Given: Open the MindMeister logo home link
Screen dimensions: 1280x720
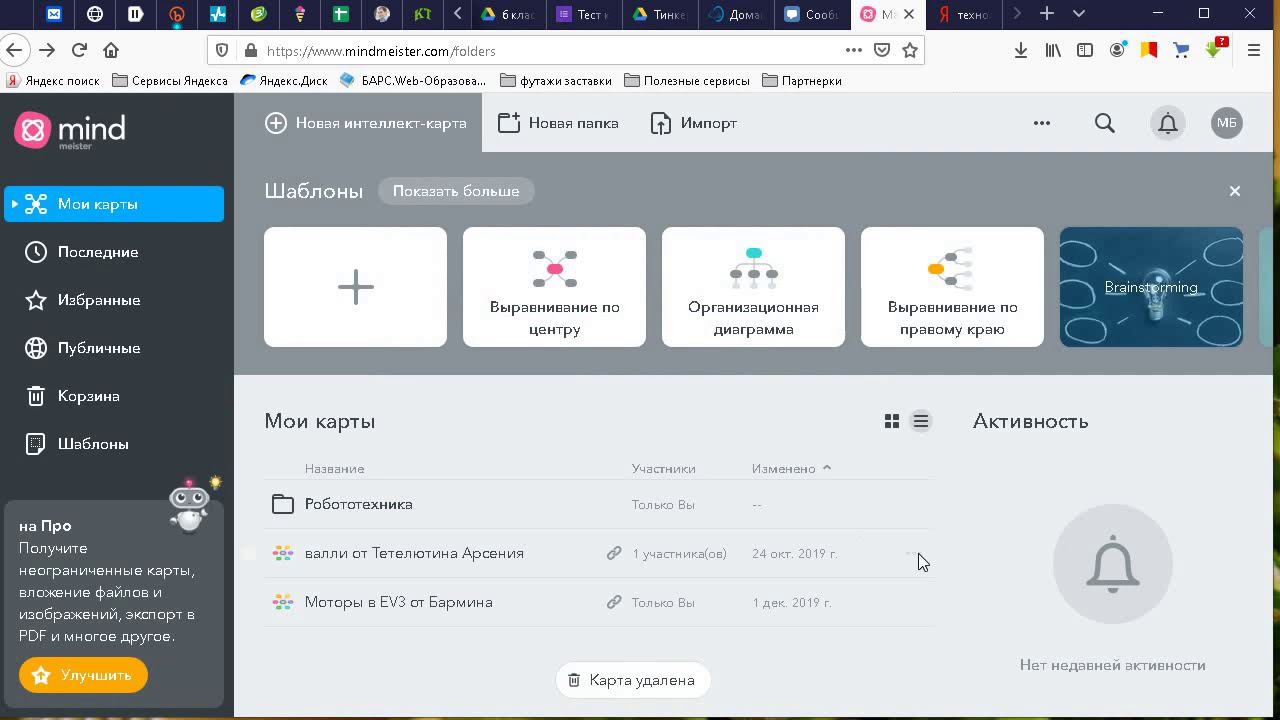Looking at the screenshot, I should pos(70,130).
